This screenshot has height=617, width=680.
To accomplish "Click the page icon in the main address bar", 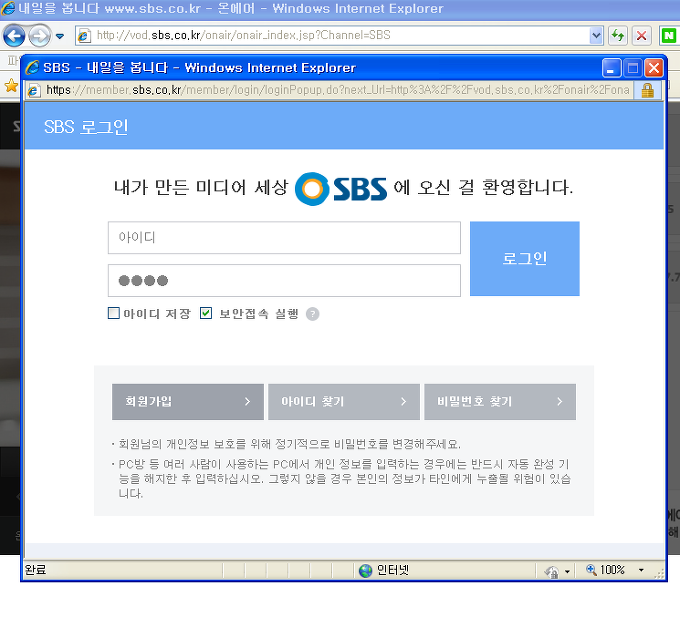I will click(83, 36).
